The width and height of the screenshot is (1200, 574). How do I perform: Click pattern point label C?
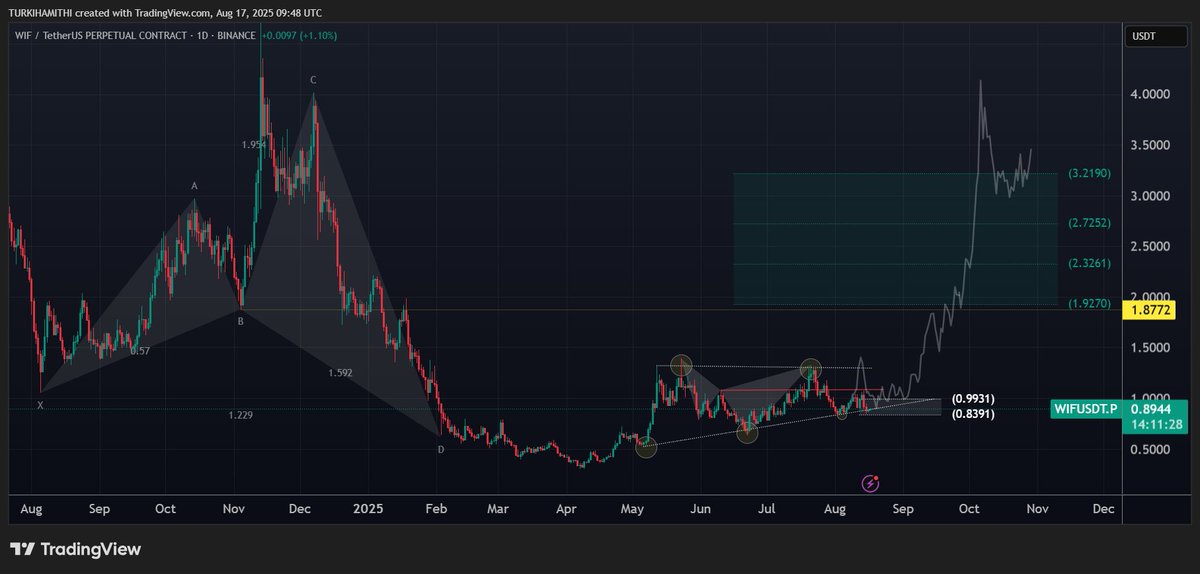coord(313,80)
